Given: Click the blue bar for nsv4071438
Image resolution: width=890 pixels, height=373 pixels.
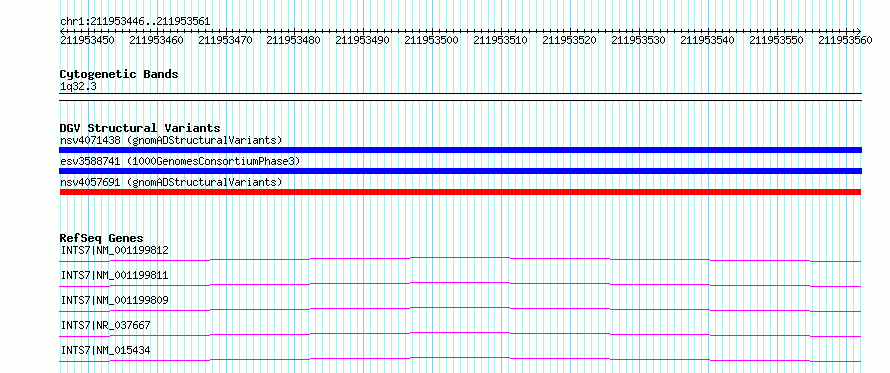Looking at the screenshot, I should coord(460,150).
